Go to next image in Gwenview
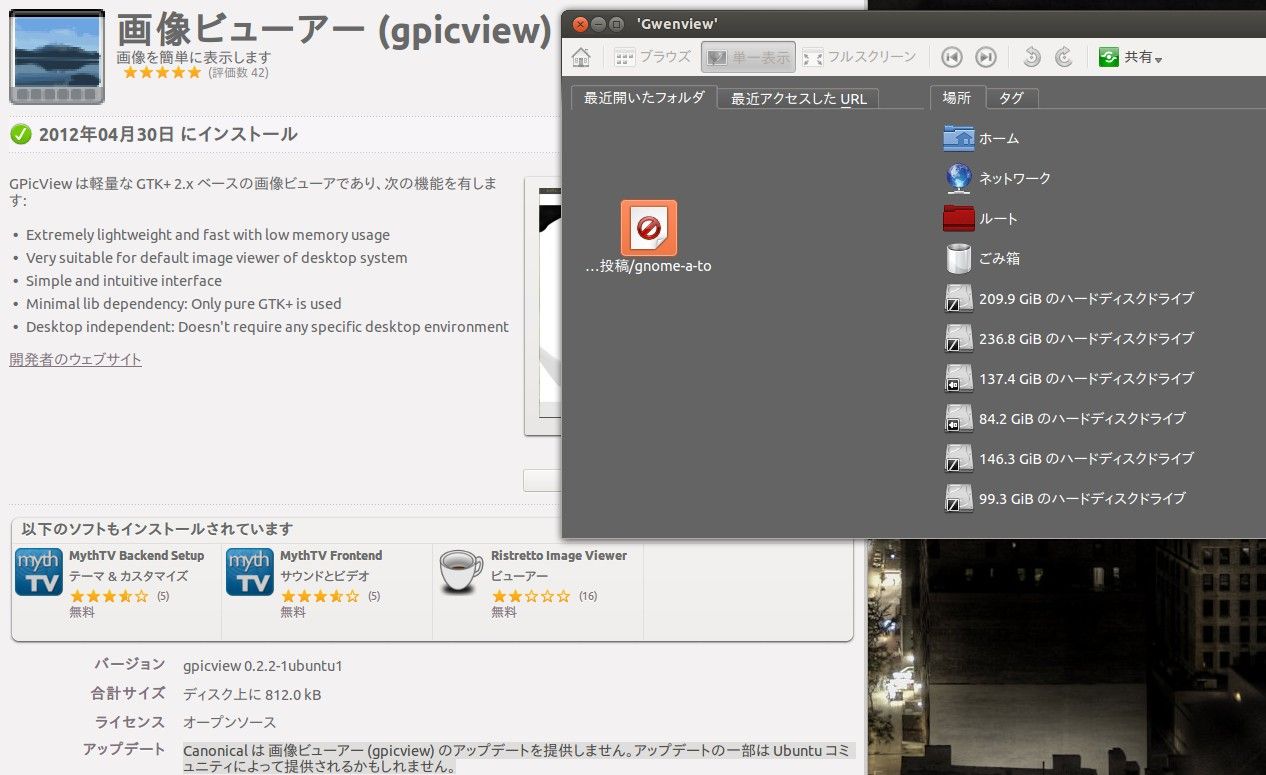Image resolution: width=1266 pixels, height=775 pixels. [x=986, y=57]
